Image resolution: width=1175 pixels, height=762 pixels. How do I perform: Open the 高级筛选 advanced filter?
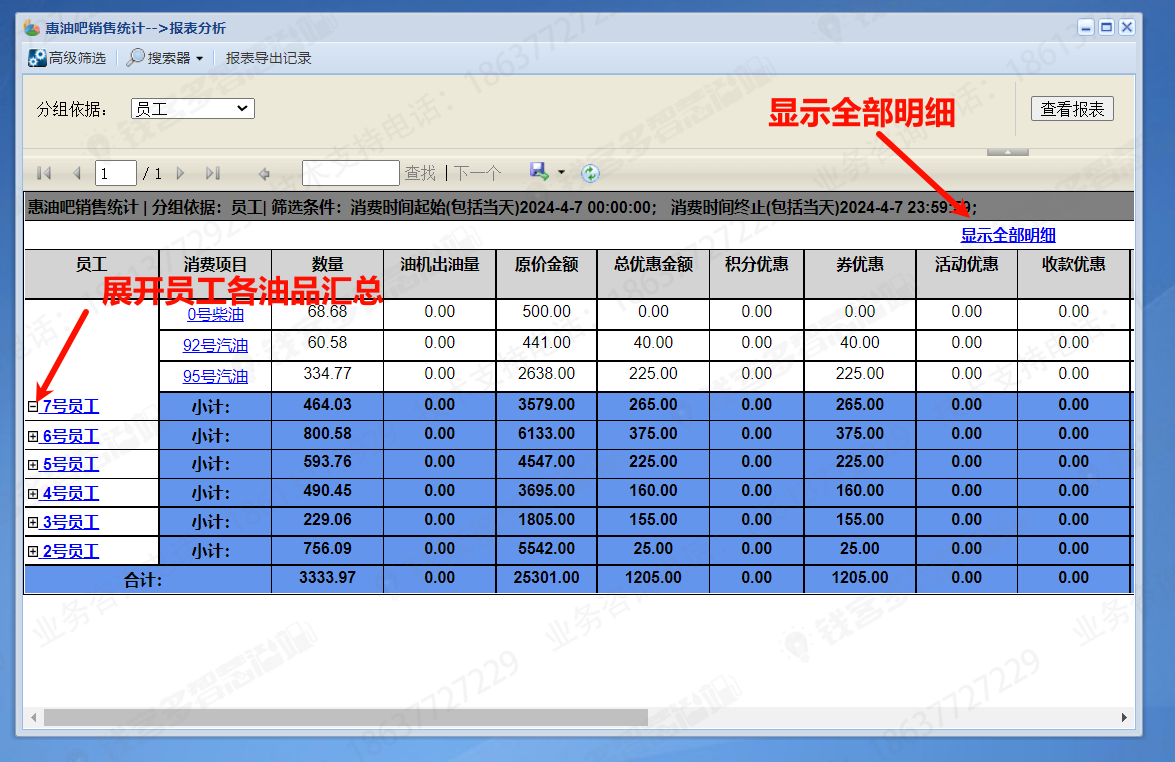pyautogui.click(x=67, y=58)
